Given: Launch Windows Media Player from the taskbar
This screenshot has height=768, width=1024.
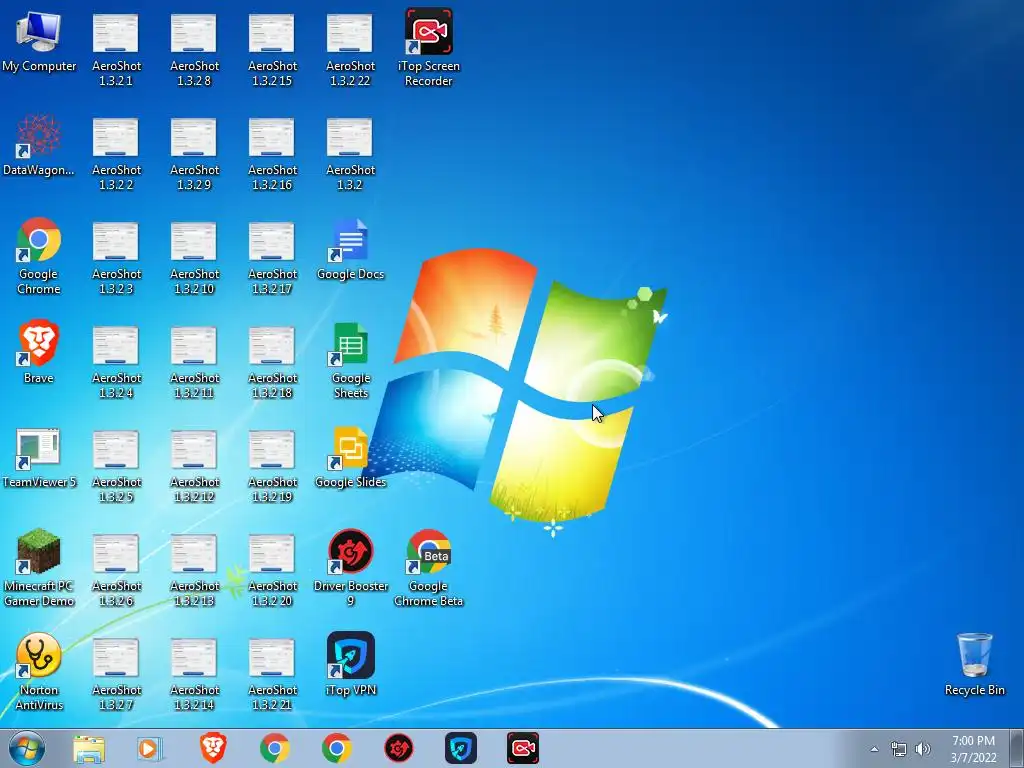Looking at the screenshot, I should (x=150, y=748).
